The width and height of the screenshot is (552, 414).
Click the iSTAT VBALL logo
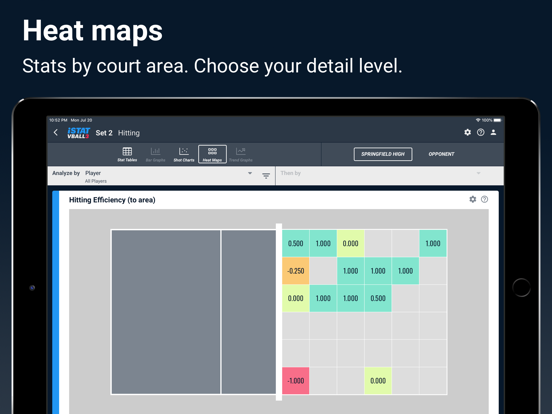(x=79, y=133)
